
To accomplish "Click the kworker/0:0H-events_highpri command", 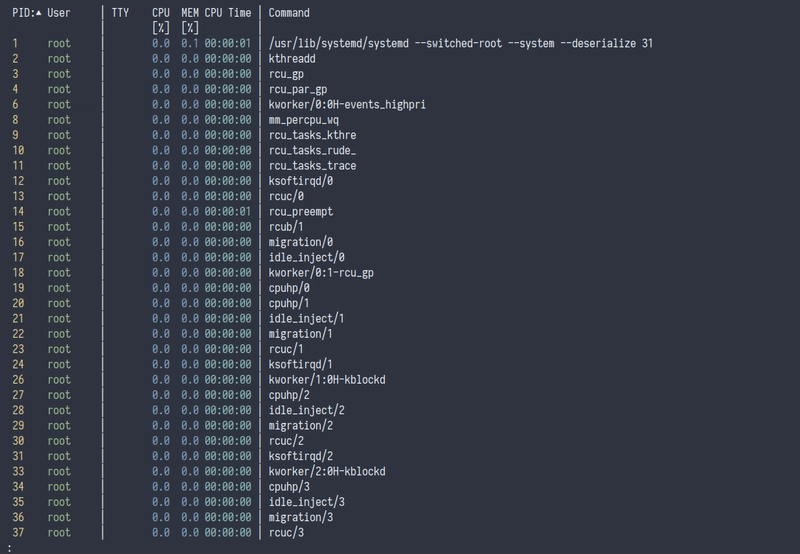I will (348, 105).
